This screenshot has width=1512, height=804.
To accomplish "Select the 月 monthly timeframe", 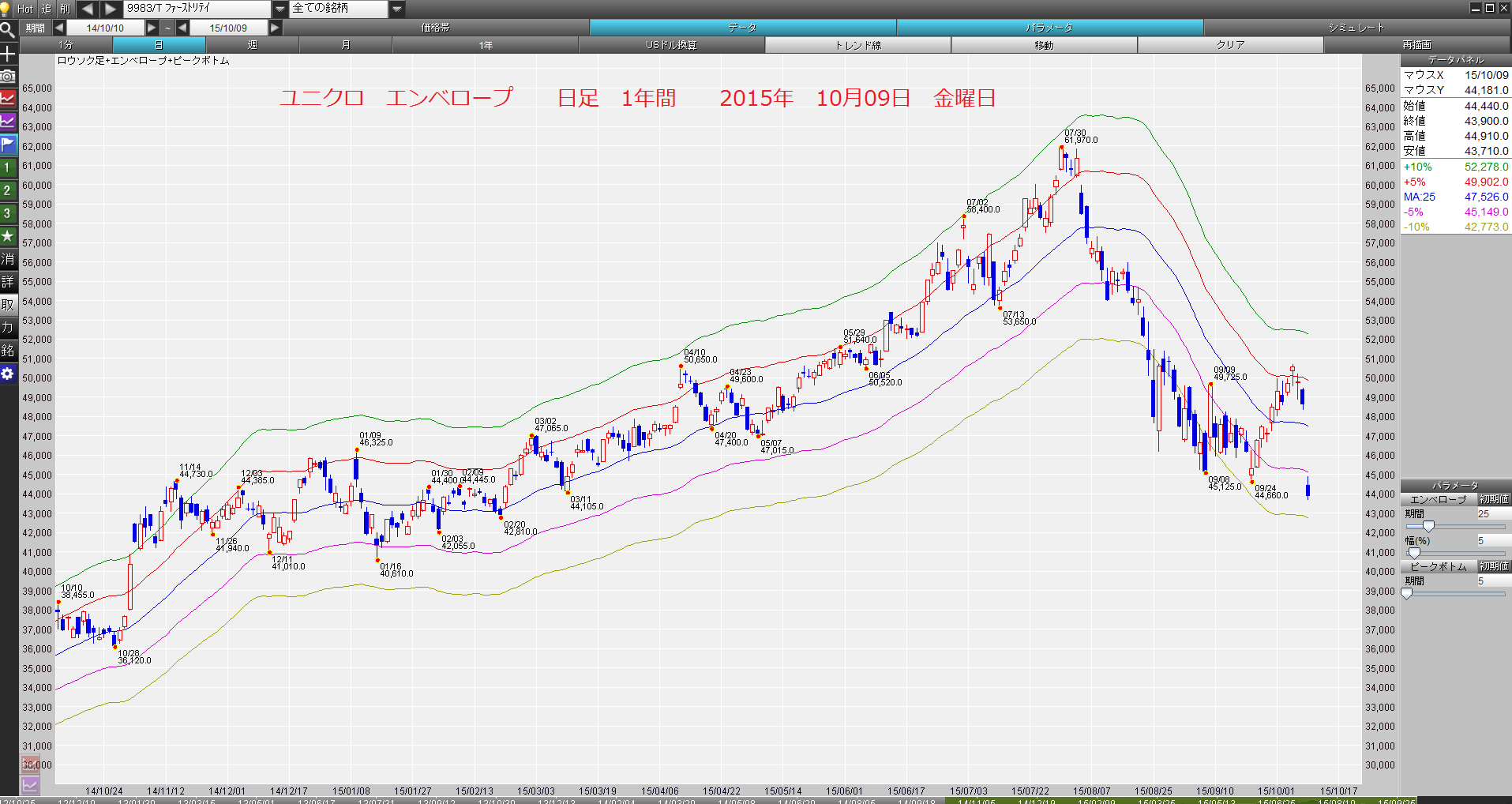I will (346, 45).
